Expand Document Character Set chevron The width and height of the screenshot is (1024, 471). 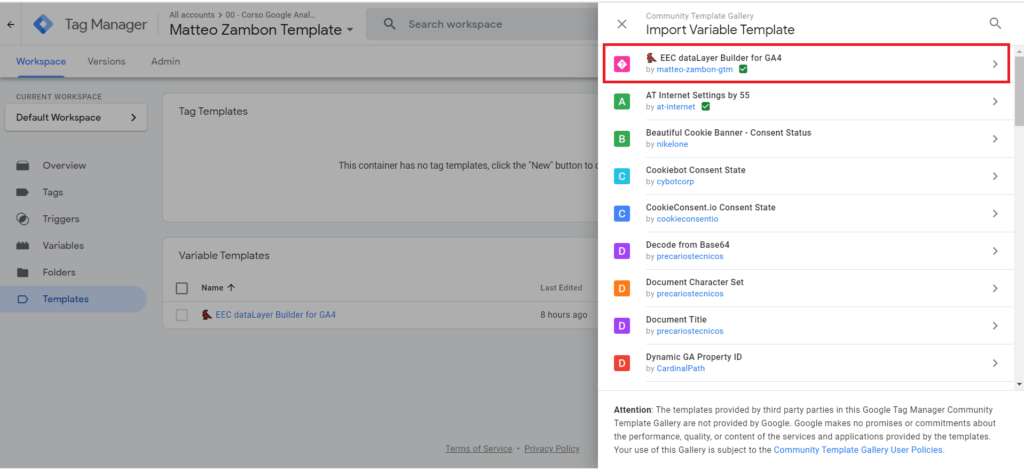pos(995,288)
